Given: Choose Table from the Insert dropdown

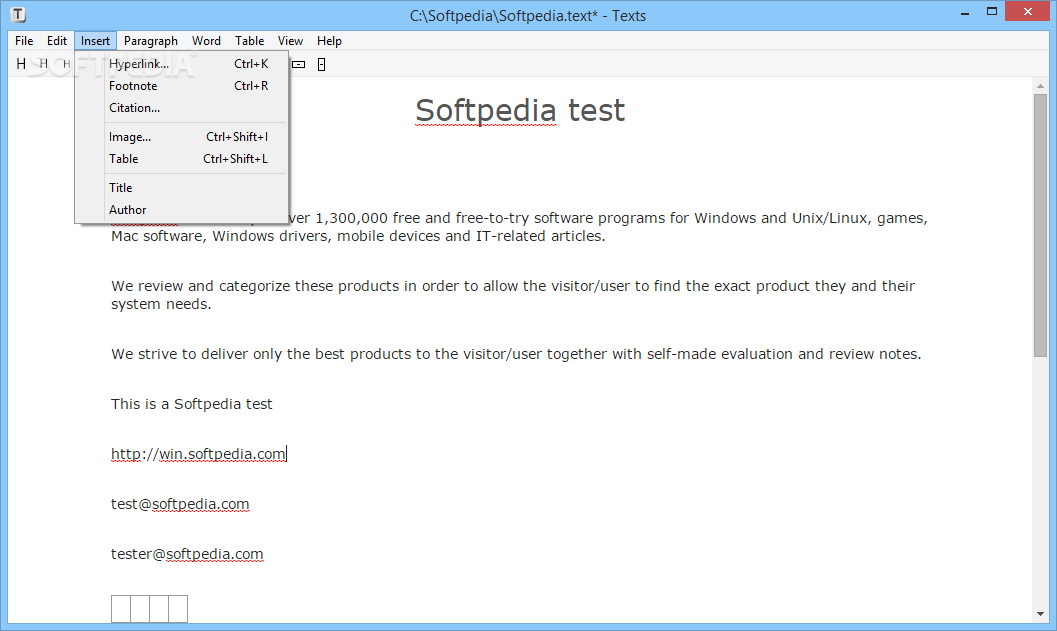Looking at the screenshot, I should (x=181, y=159).
